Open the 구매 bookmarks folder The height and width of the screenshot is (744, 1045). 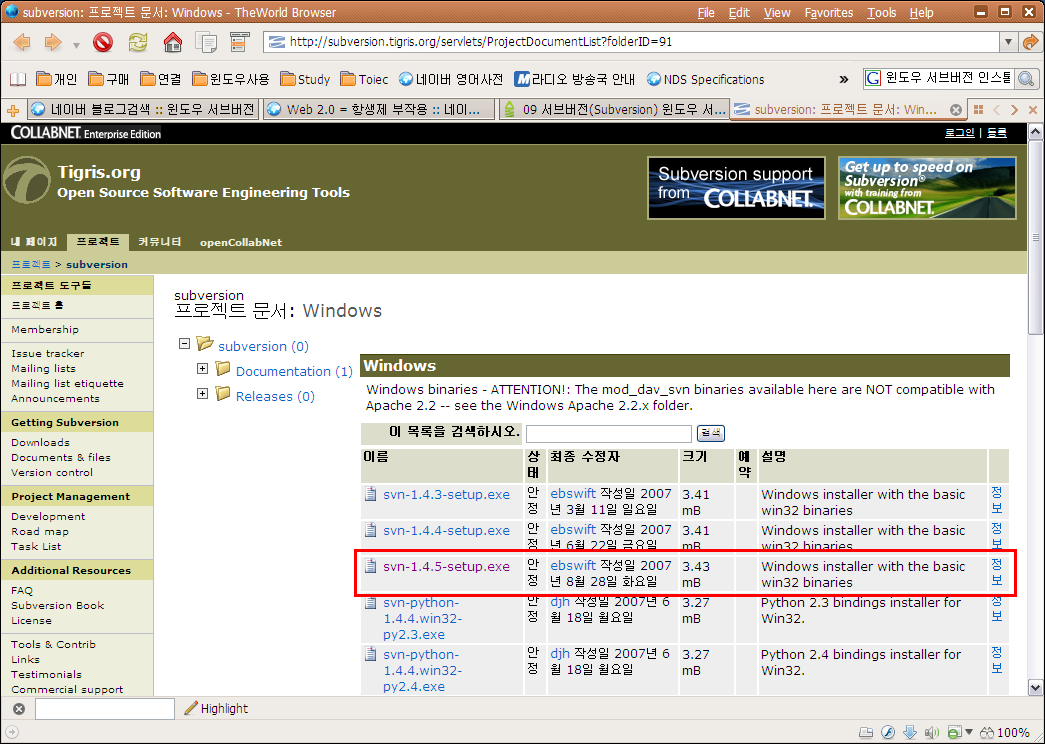click(x=109, y=79)
